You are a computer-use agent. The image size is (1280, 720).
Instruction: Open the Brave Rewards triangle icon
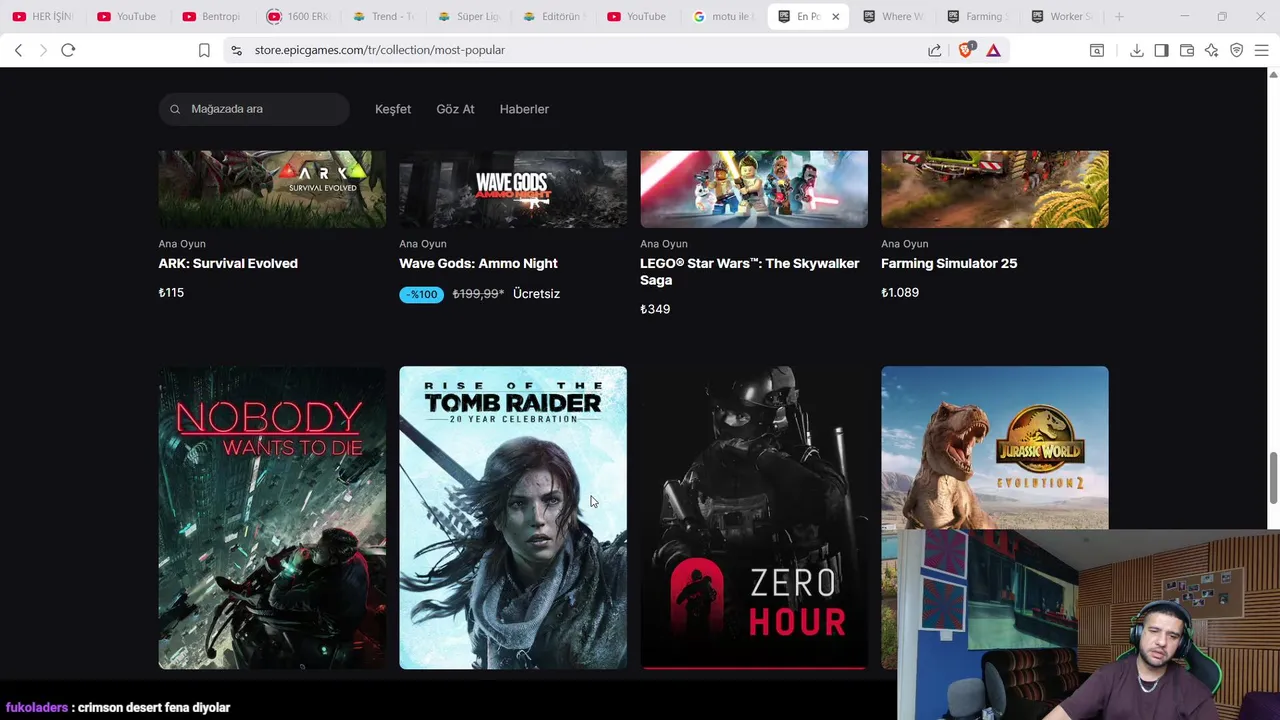click(993, 50)
